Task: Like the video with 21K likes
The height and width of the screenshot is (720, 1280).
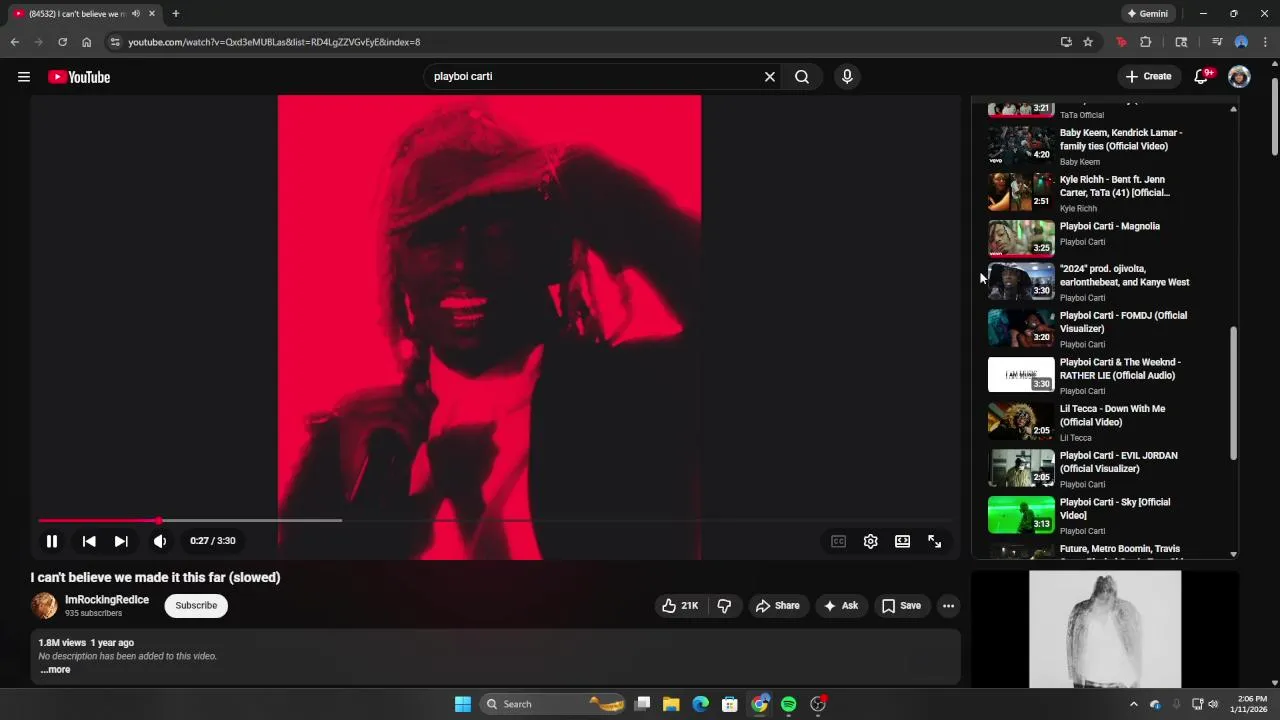Action: (680, 606)
